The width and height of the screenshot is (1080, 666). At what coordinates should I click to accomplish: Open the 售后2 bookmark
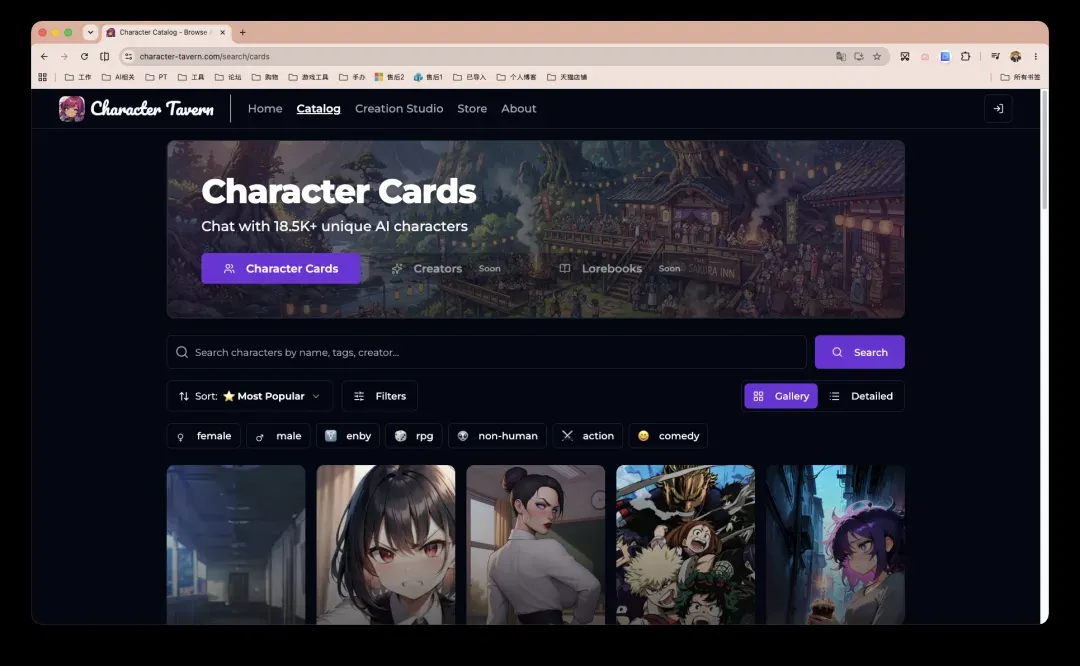tap(389, 77)
